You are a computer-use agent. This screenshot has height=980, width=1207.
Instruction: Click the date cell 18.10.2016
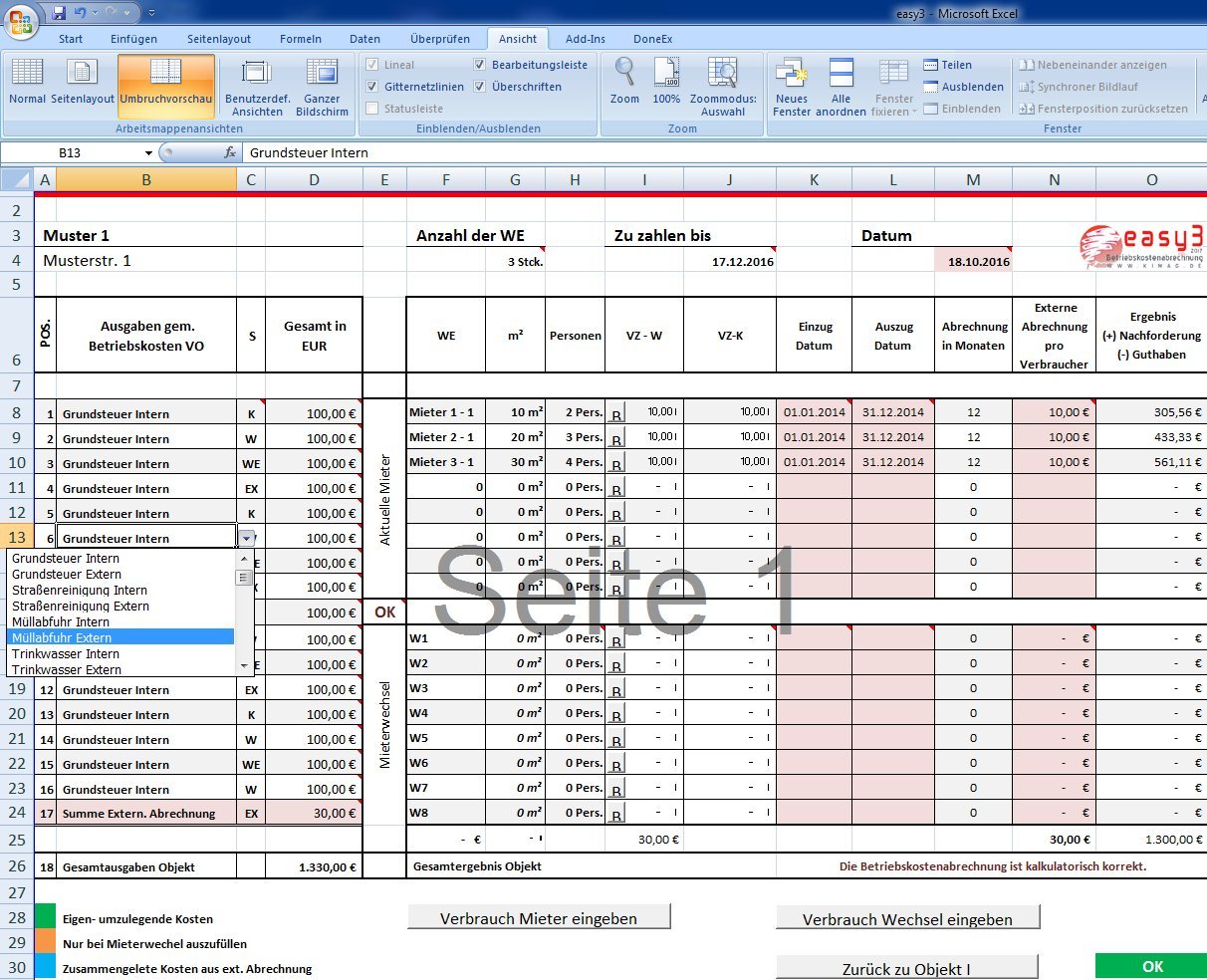[x=973, y=261]
